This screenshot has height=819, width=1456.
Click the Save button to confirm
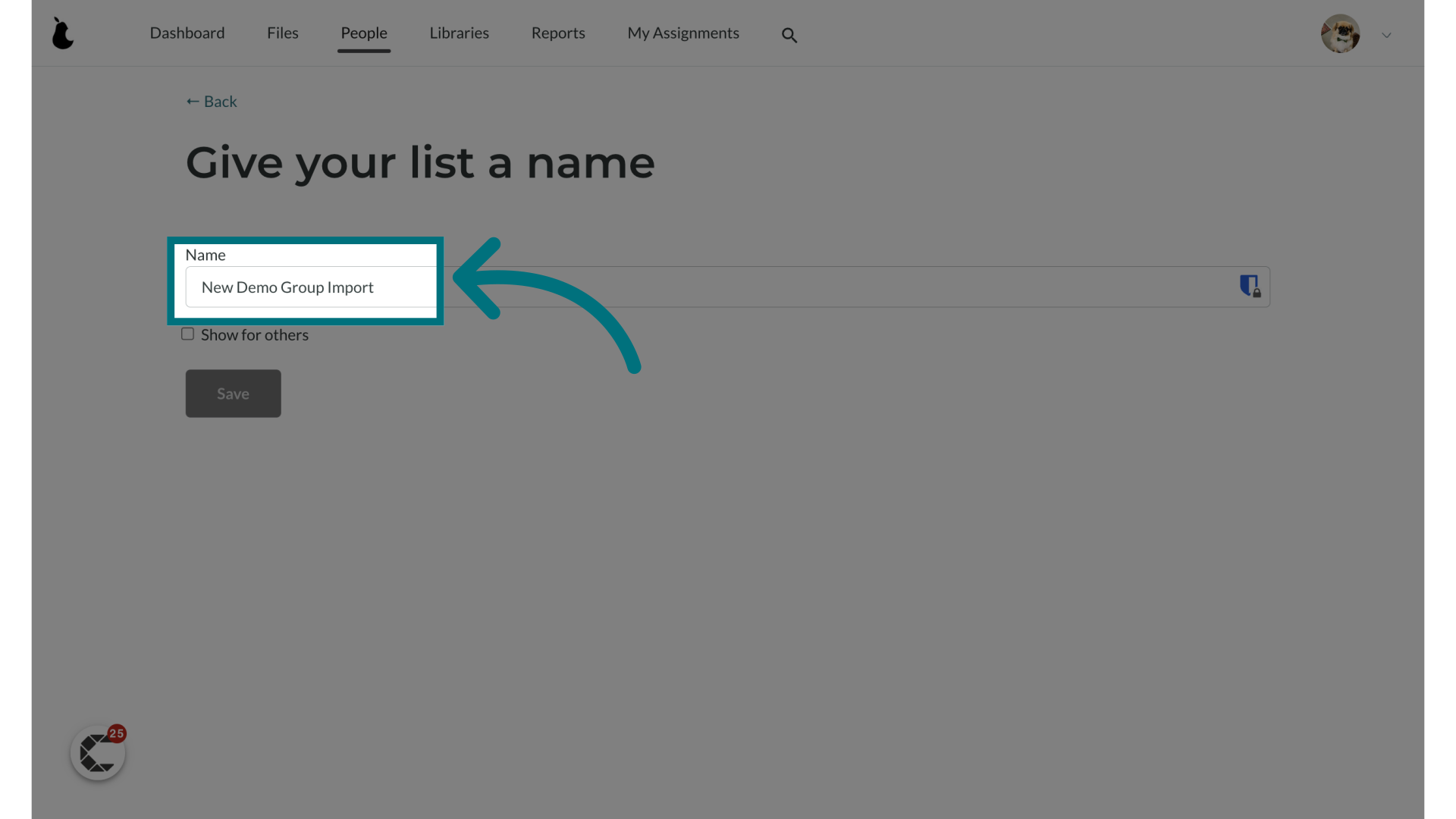coord(233,393)
